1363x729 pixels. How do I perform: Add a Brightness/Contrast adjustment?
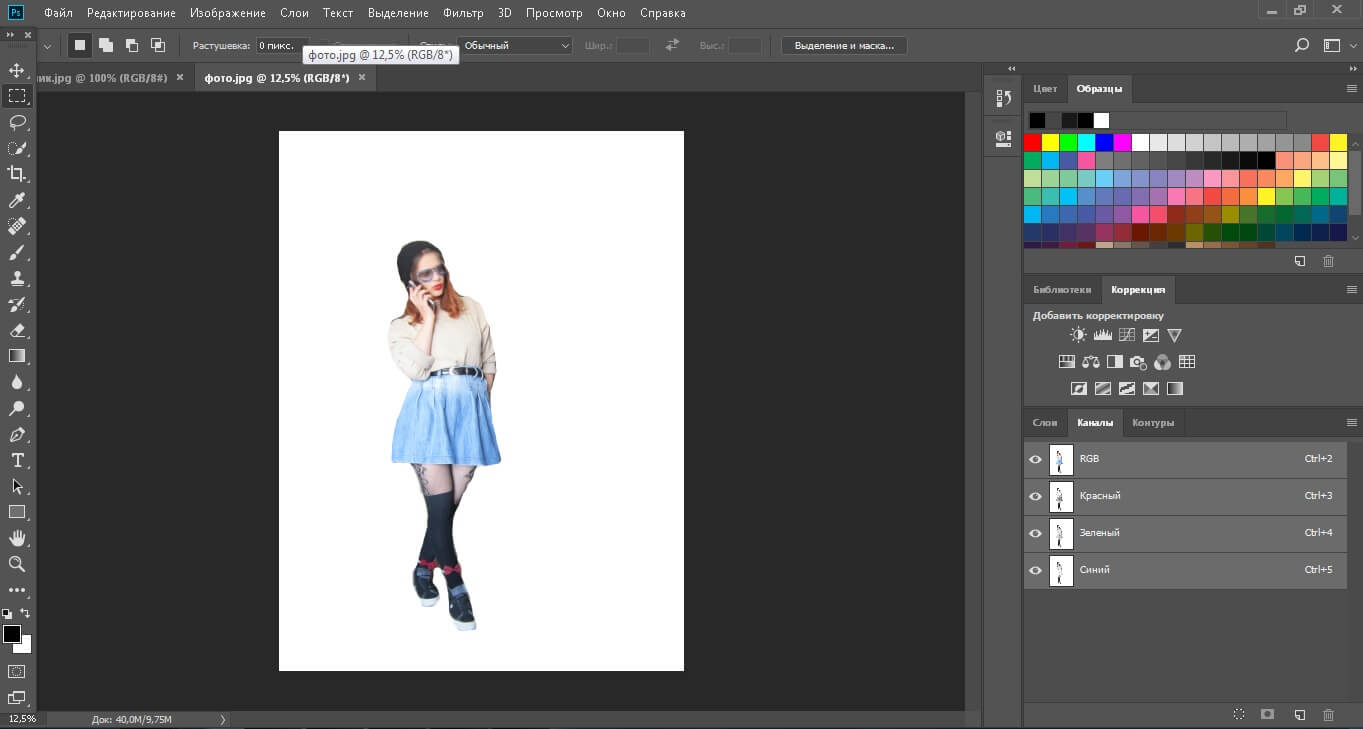1078,336
